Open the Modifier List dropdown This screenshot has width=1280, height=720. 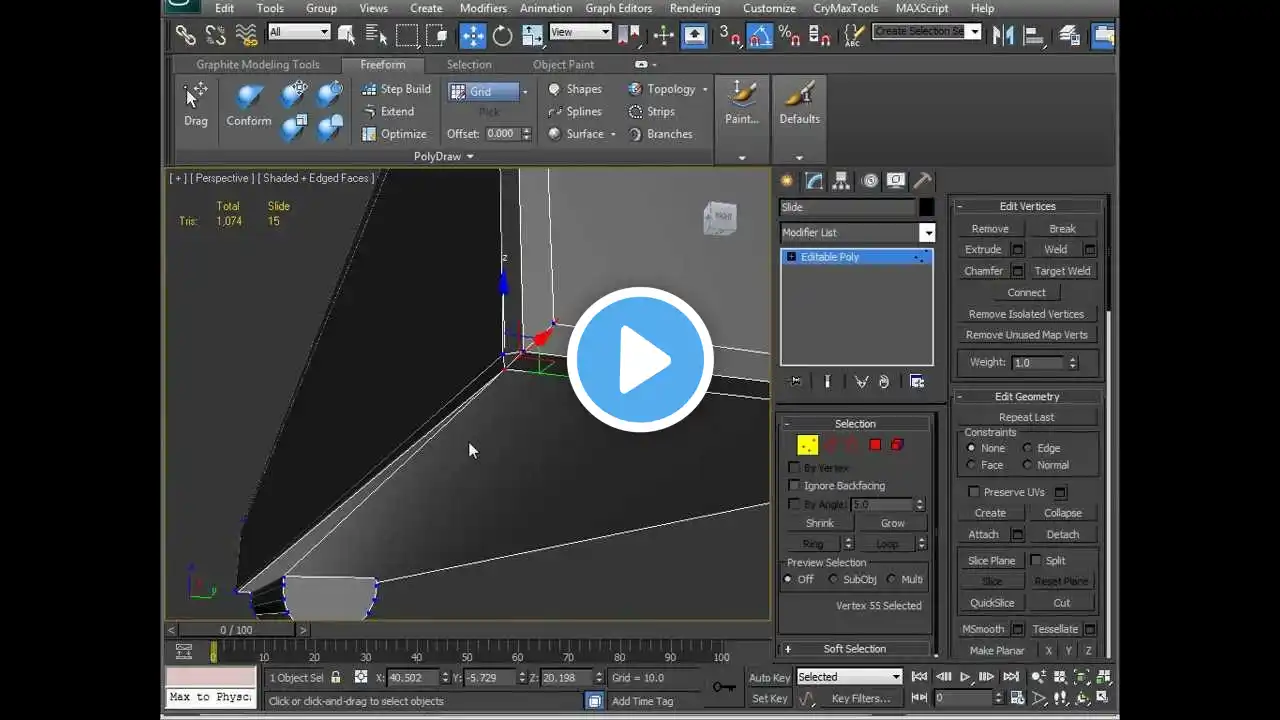(927, 233)
